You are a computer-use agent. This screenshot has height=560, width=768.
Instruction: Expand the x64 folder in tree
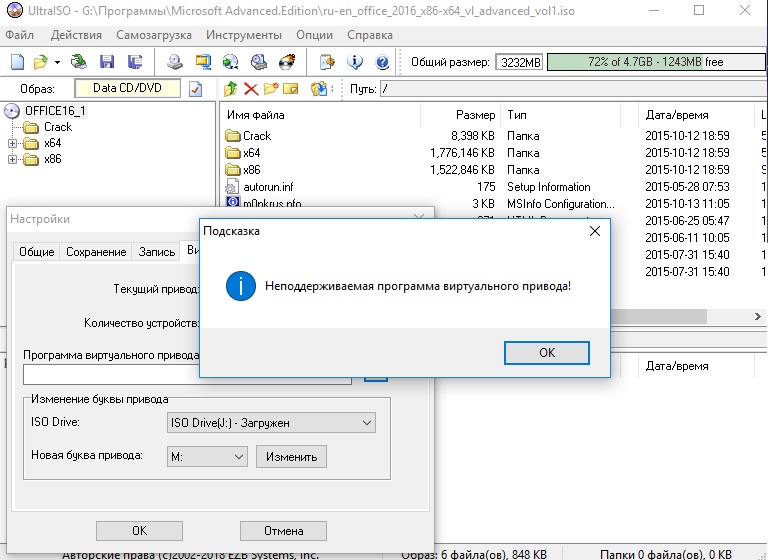coord(12,144)
